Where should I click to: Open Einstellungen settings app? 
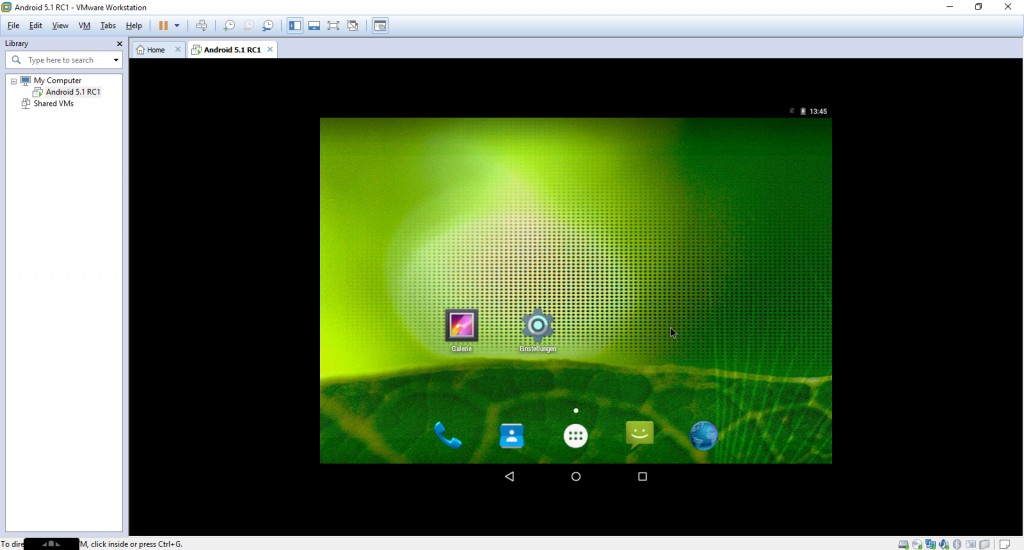[538, 326]
